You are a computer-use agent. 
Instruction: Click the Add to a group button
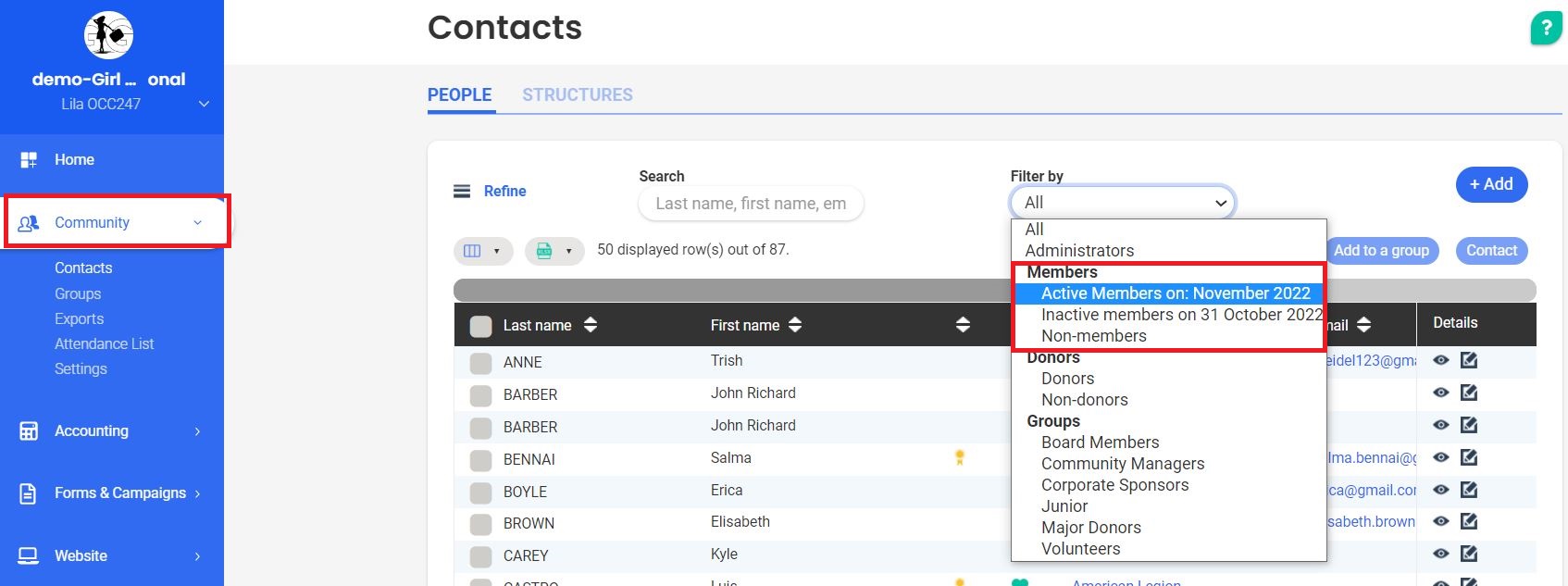tap(1381, 251)
